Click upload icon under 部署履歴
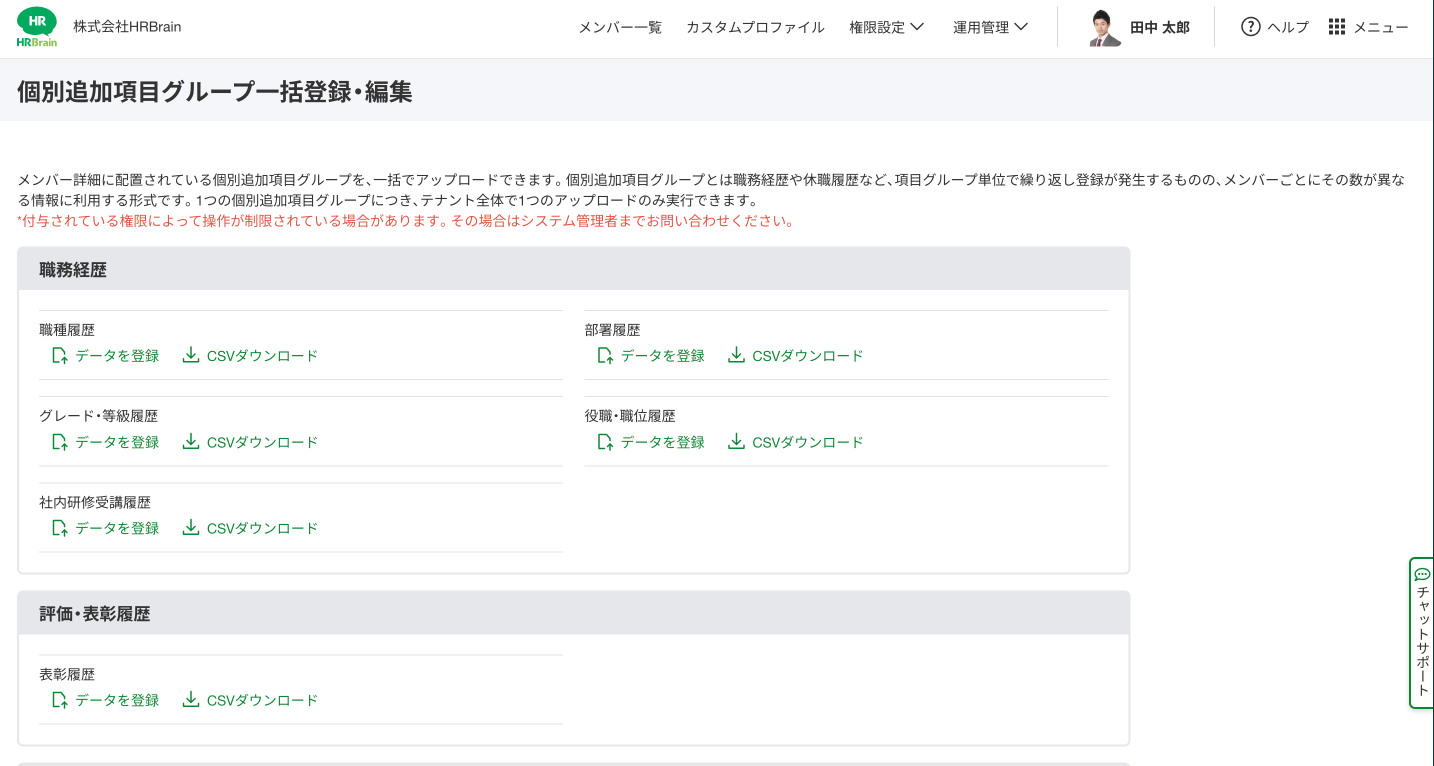 point(605,355)
